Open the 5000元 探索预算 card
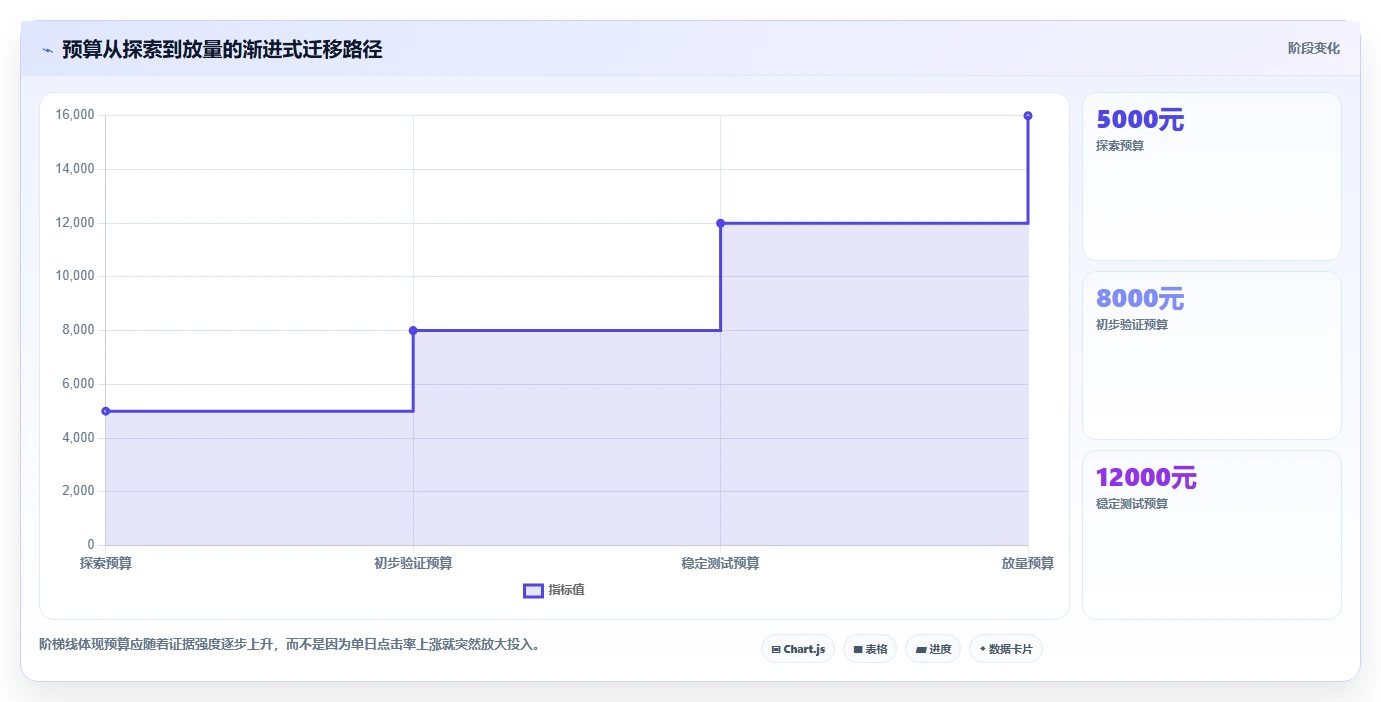1381x702 pixels. coord(1211,176)
